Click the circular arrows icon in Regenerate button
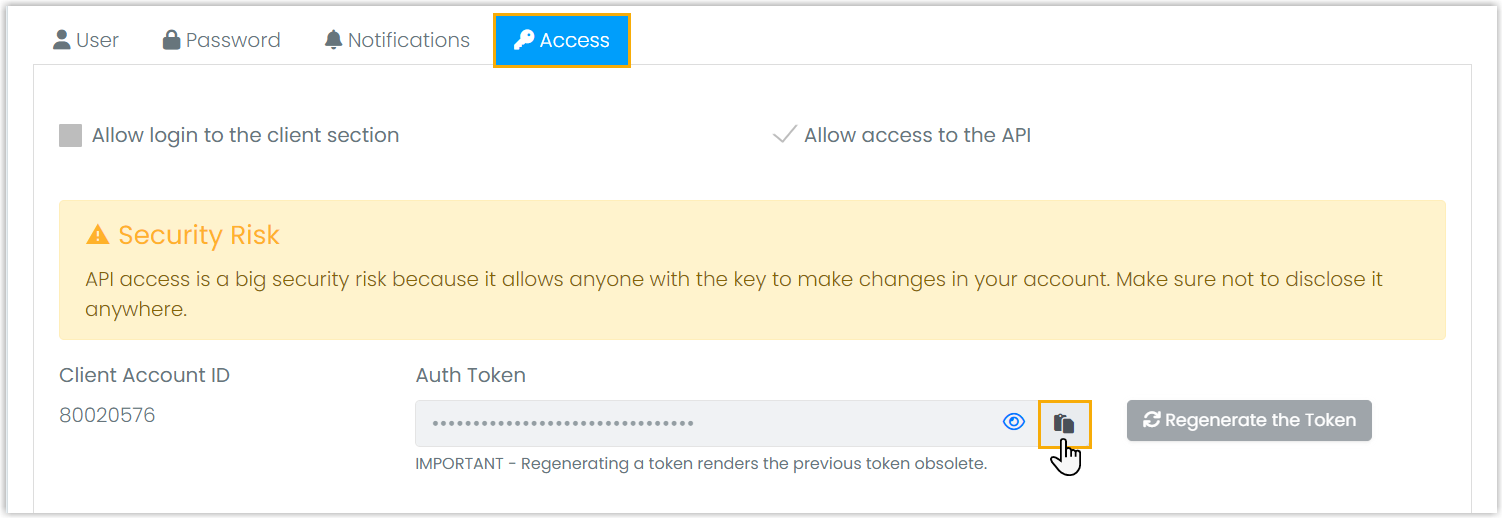 point(1152,420)
